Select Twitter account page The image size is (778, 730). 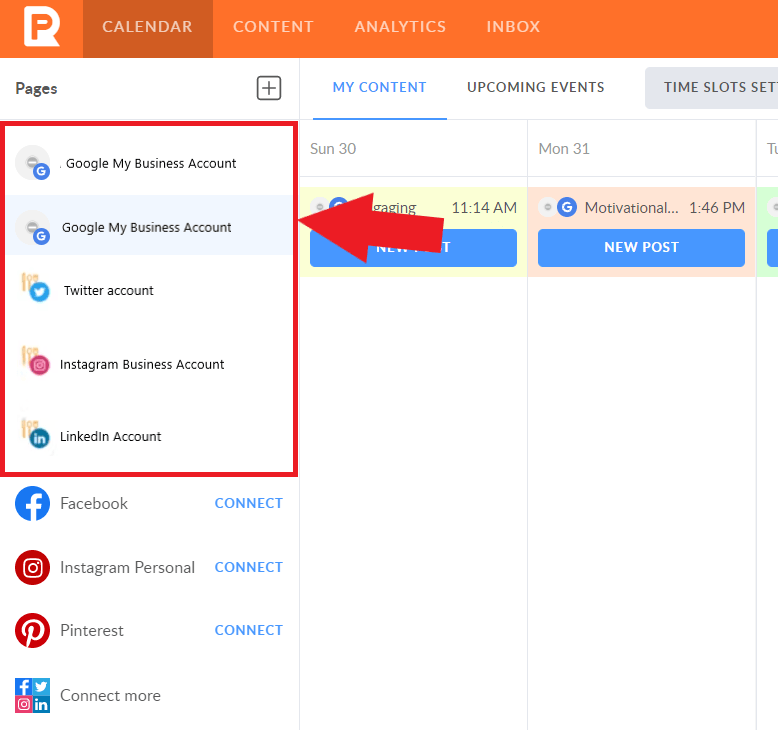tap(149, 290)
